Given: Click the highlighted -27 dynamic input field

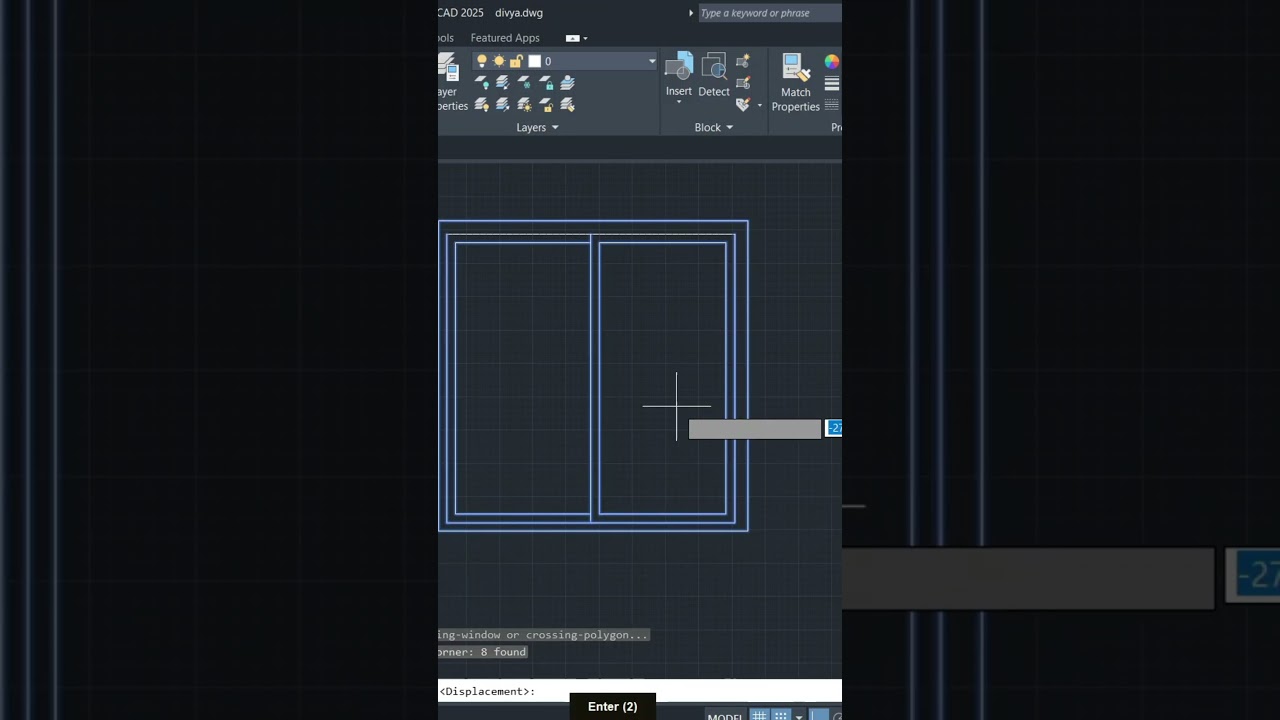Looking at the screenshot, I should (x=834, y=428).
